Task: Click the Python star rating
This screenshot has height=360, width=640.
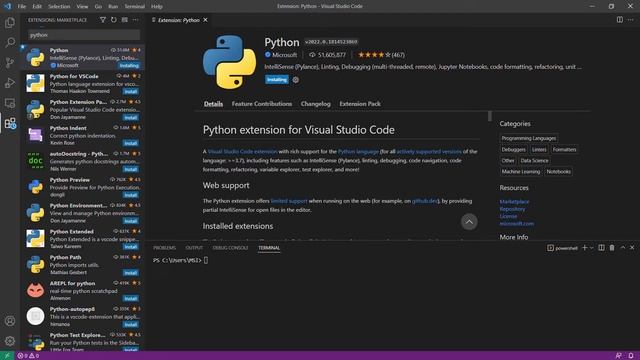Action: (381, 55)
